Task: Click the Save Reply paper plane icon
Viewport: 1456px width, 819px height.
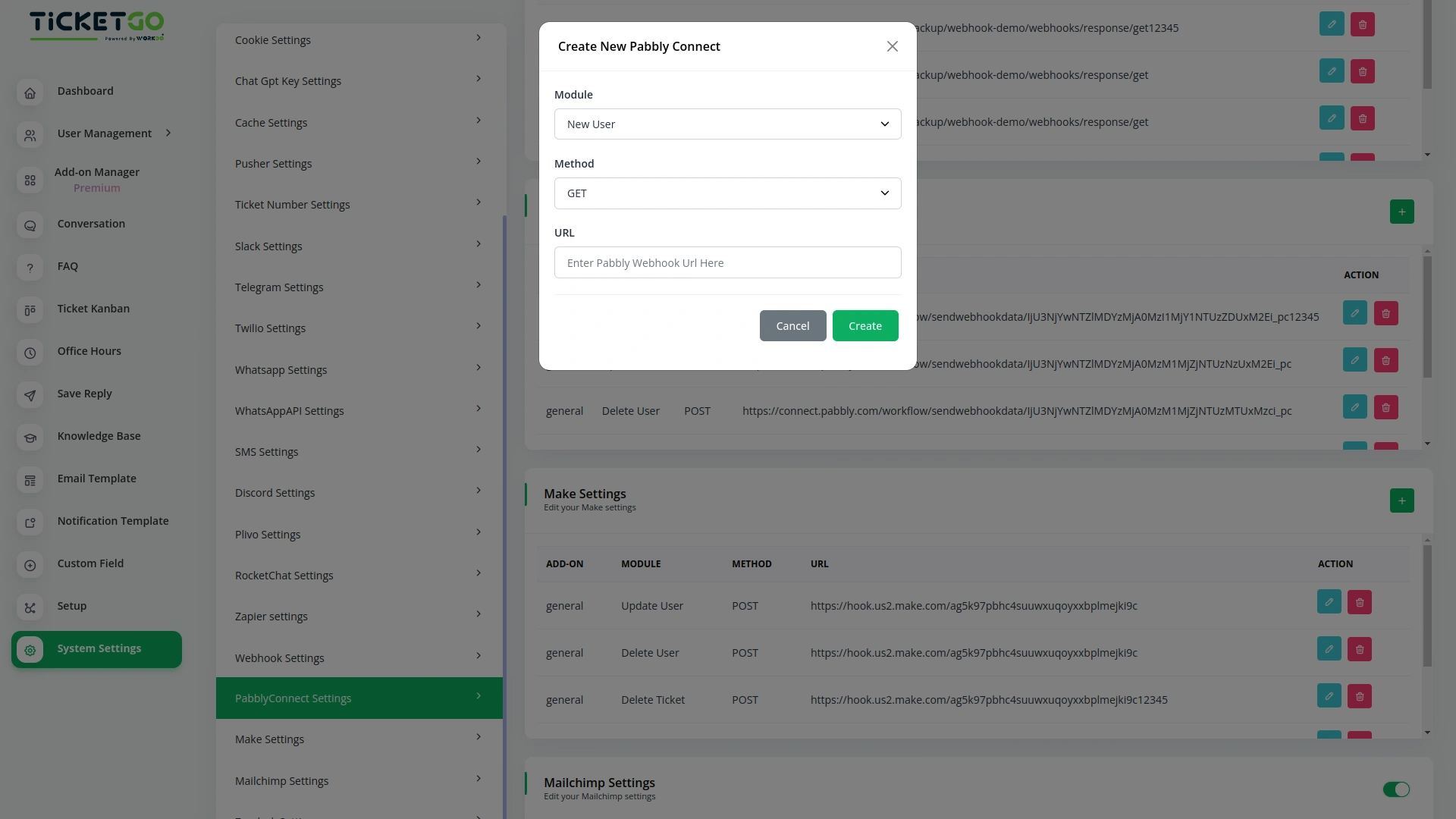Action: (x=30, y=395)
